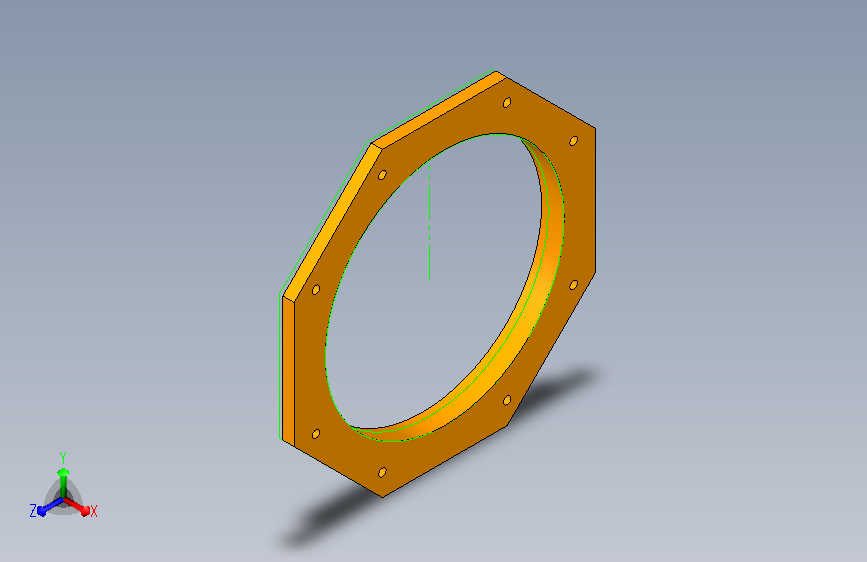867x562 pixels.
Task: Select the topmost bolt hole on the flange
Action: point(507,102)
